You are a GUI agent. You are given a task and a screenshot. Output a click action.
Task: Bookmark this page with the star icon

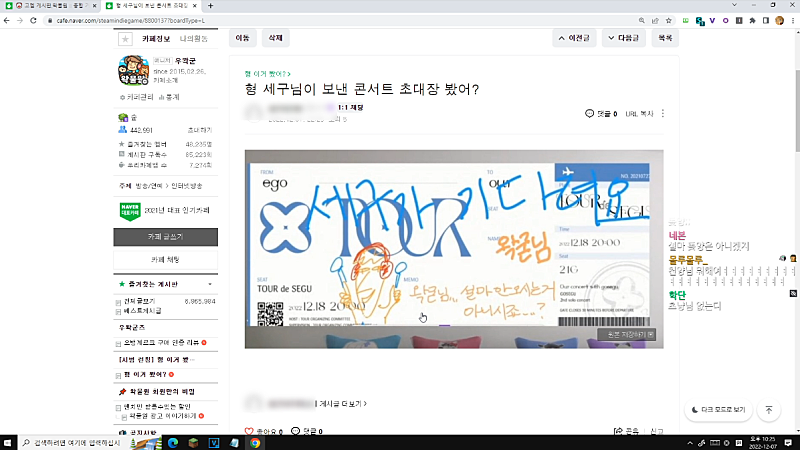(668, 20)
